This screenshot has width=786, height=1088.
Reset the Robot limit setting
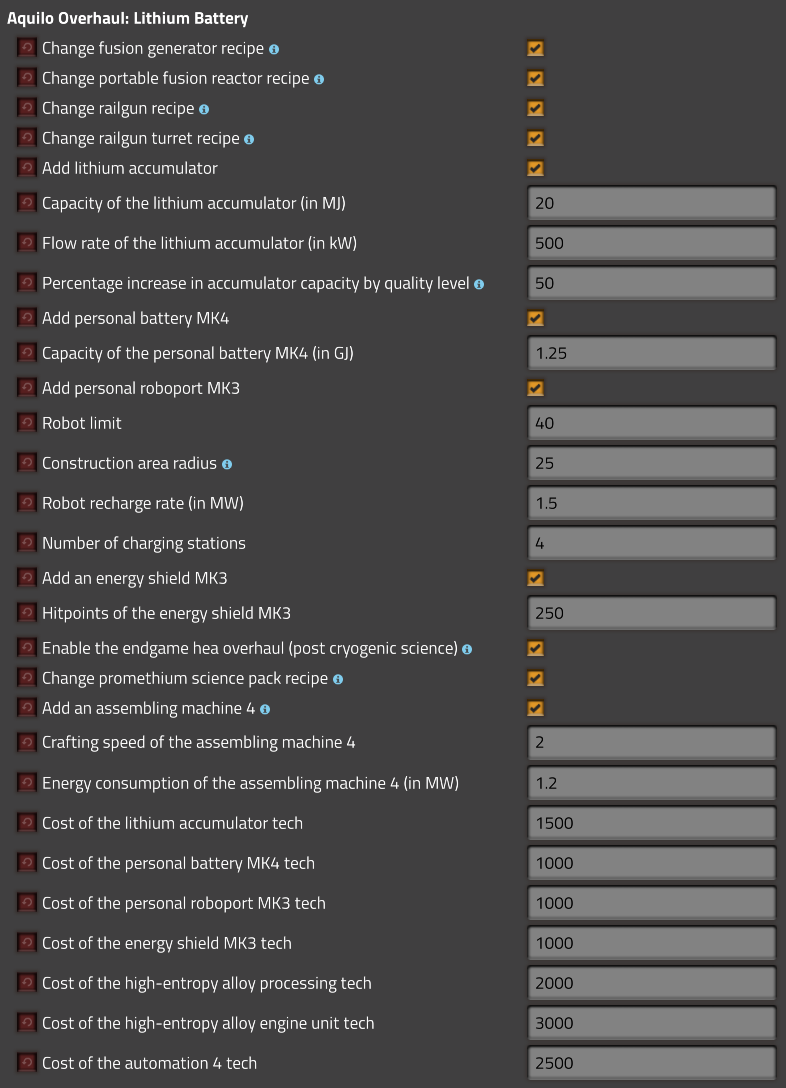pos(27,423)
